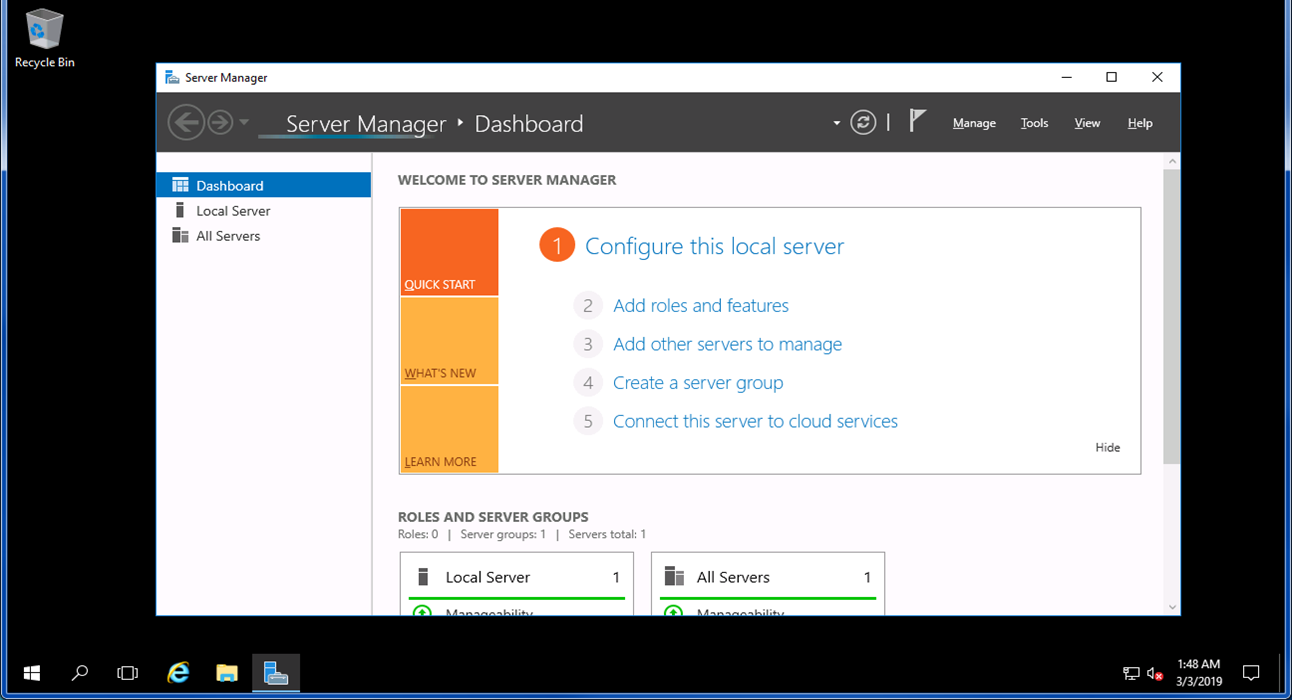Screen dimensions: 1292x700
Task: Click the Local Server tile icon
Action: pos(425,577)
